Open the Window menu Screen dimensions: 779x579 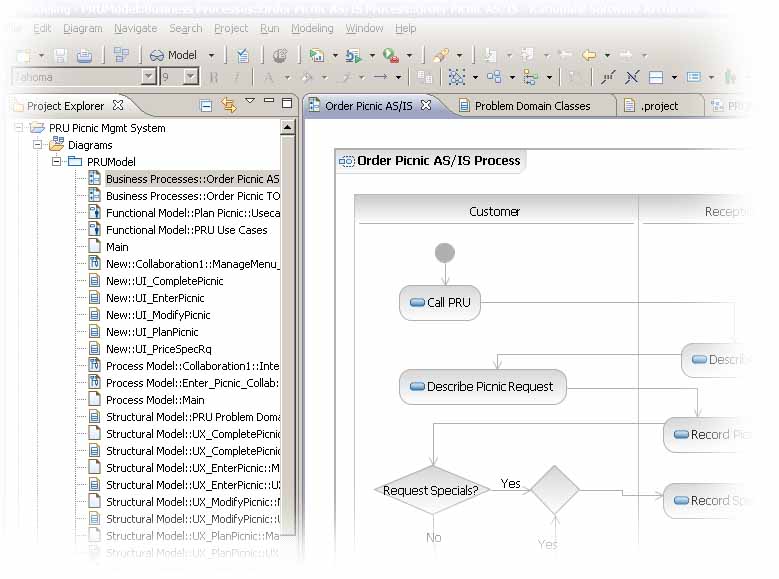coord(364,28)
